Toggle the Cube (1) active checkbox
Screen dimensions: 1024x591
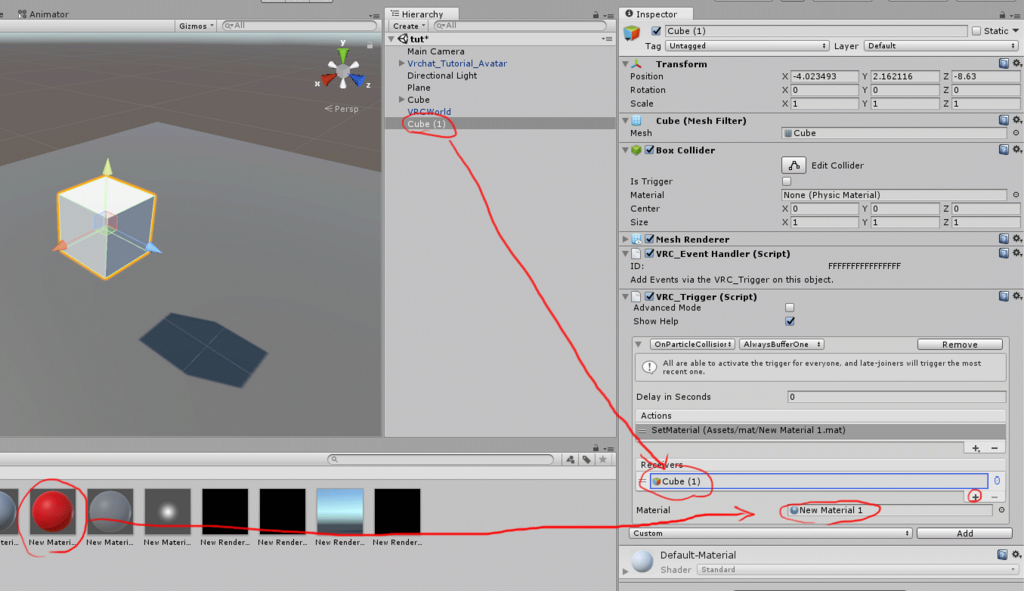pyautogui.click(x=656, y=31)
